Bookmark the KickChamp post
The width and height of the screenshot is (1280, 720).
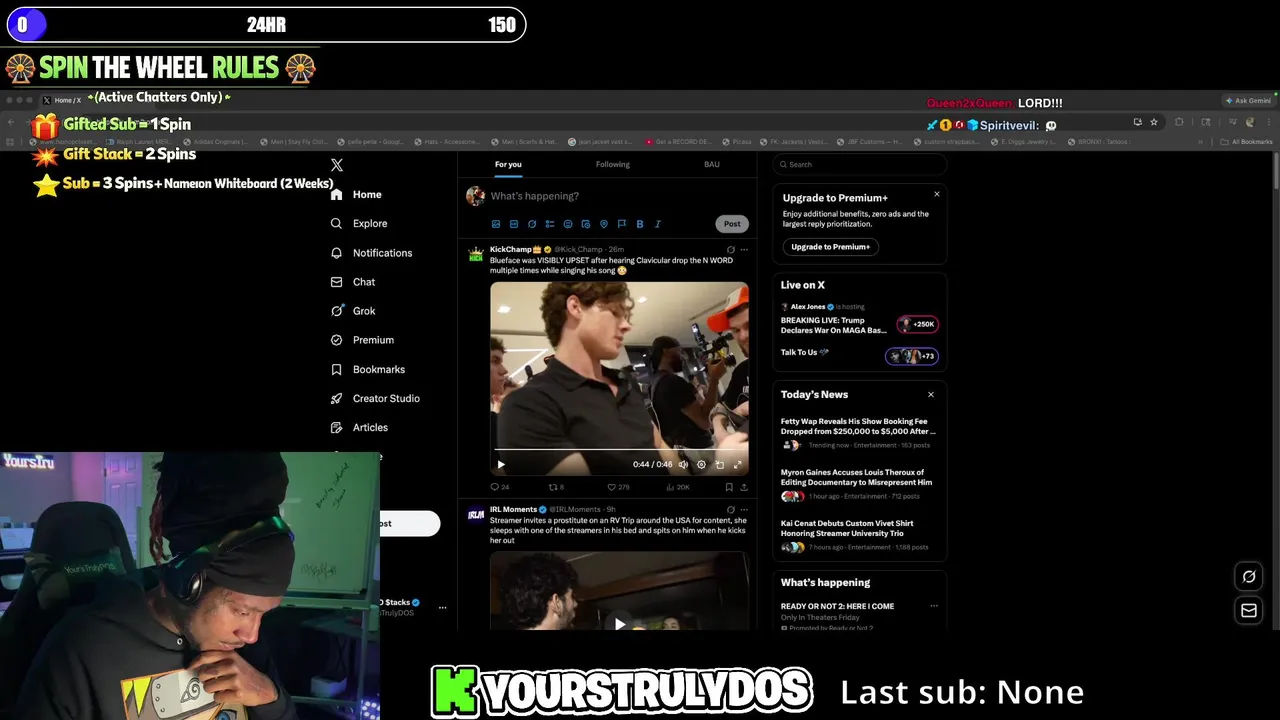(728, 487)
